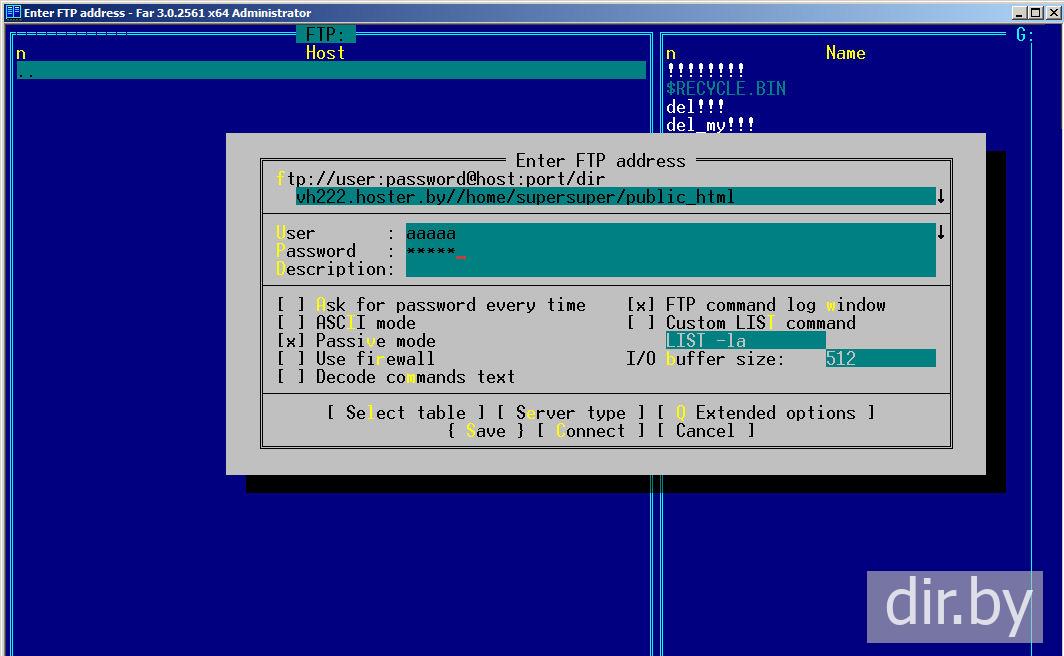Screen dimensions: 1064x656
Task: Click the Password input field
Action: 670,251
